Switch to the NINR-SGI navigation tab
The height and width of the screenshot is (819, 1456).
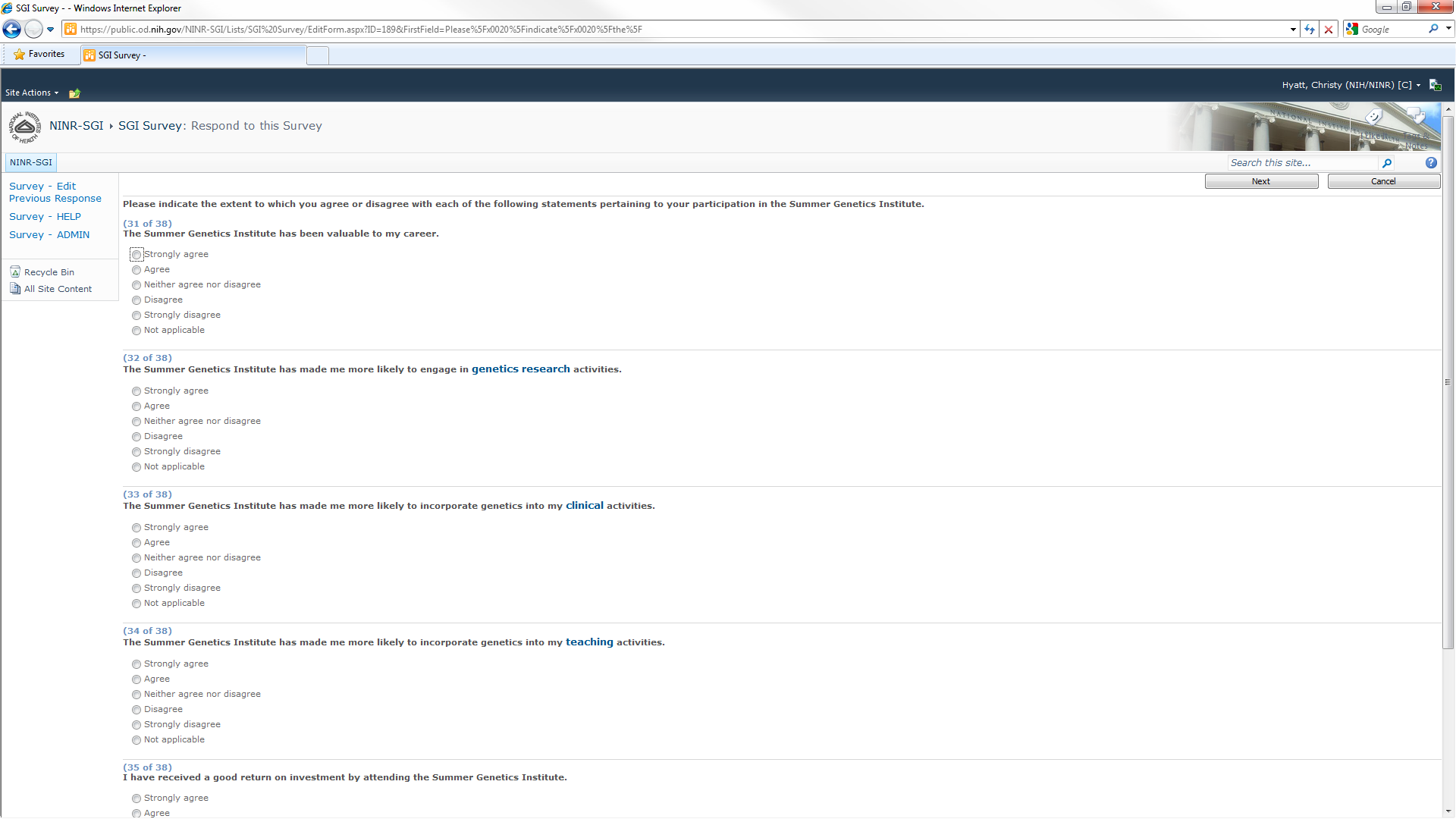31,162
